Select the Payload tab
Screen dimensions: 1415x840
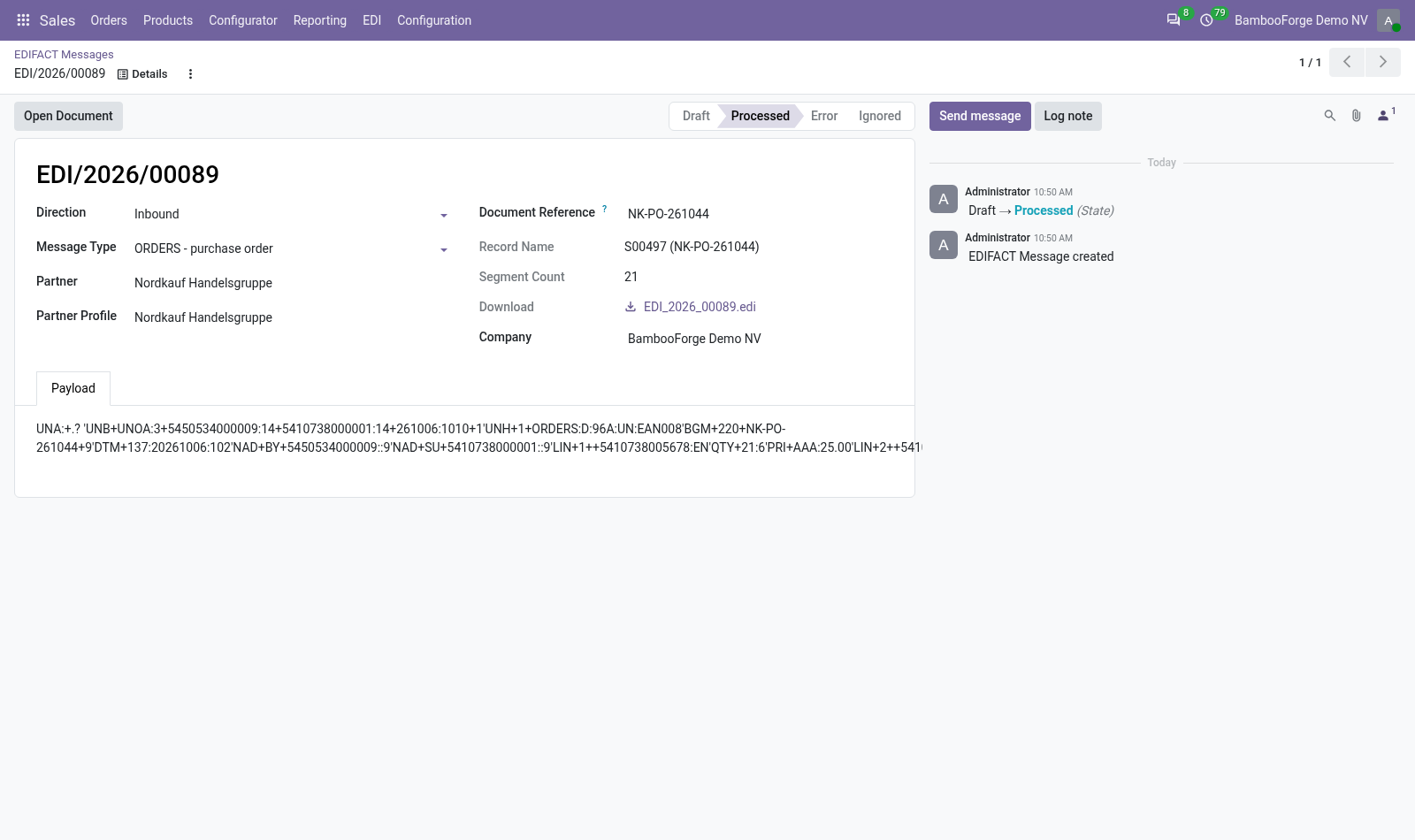click(x=73, y=388)
